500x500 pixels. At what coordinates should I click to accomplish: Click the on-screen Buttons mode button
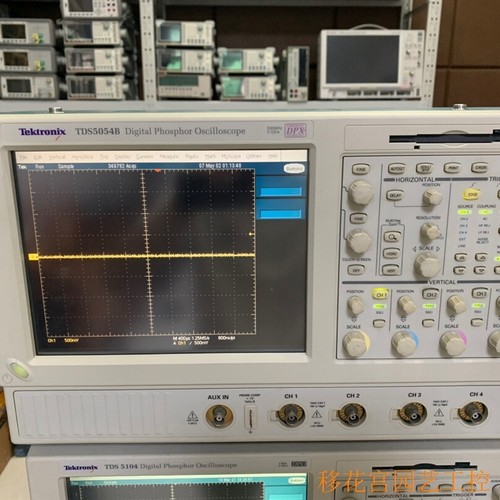pyautogui.click(x=294, y=169)
